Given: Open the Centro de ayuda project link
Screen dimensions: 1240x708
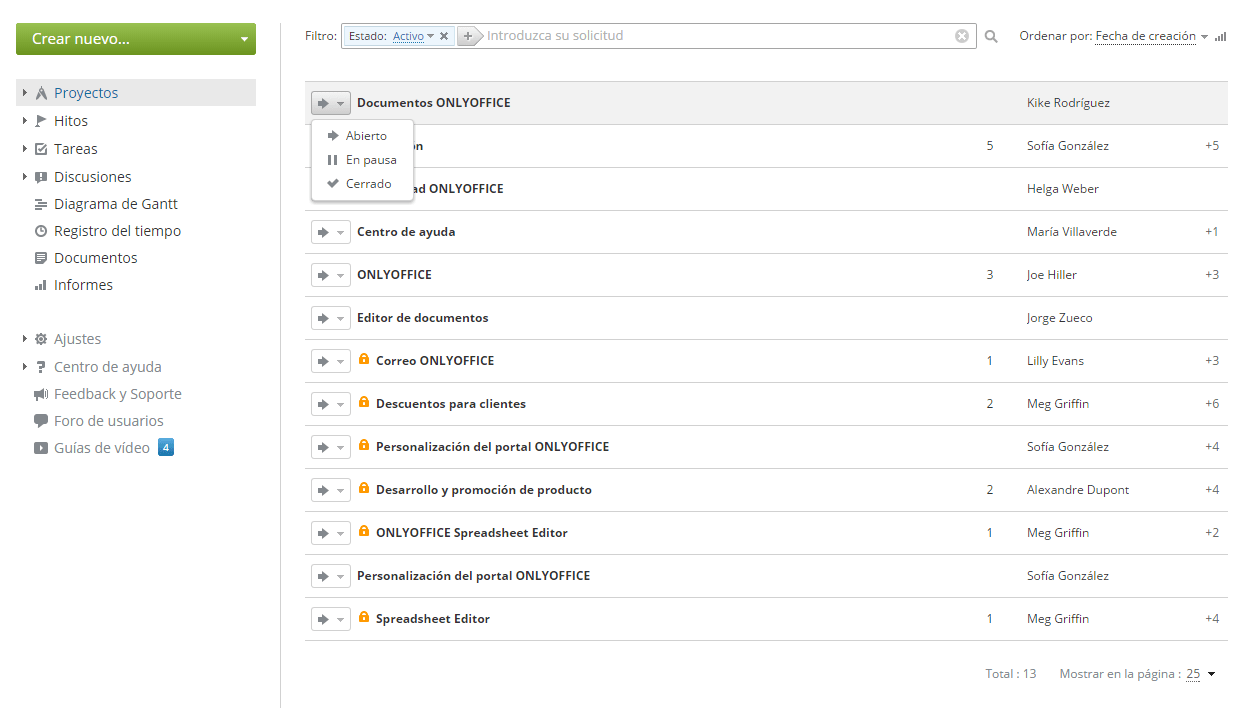Looking at the screenshot, I should click(406, 232).
